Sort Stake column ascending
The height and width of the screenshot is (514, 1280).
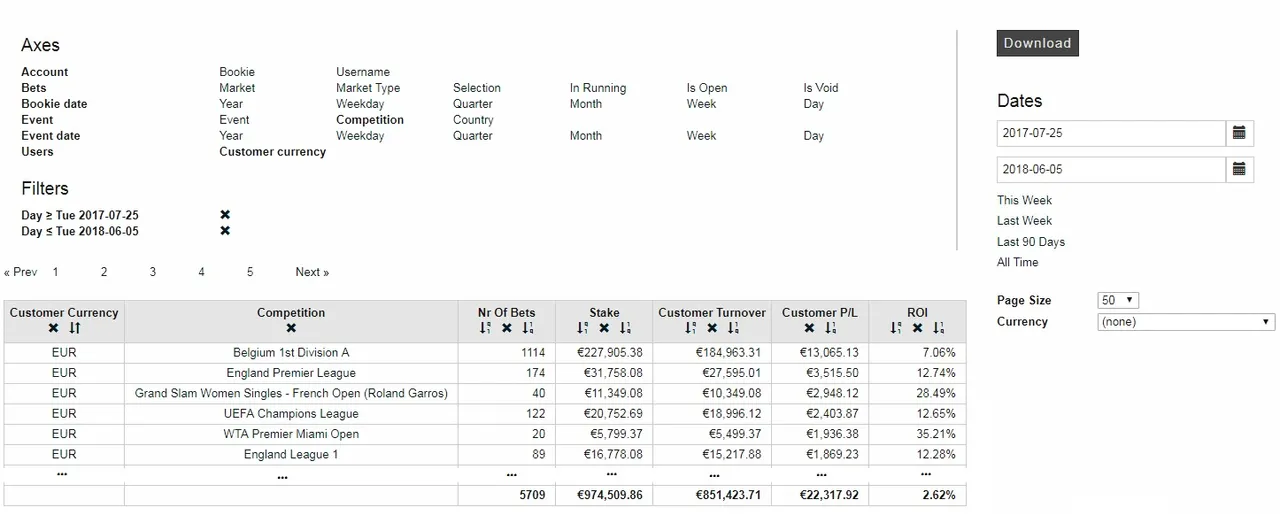(625, 328)
